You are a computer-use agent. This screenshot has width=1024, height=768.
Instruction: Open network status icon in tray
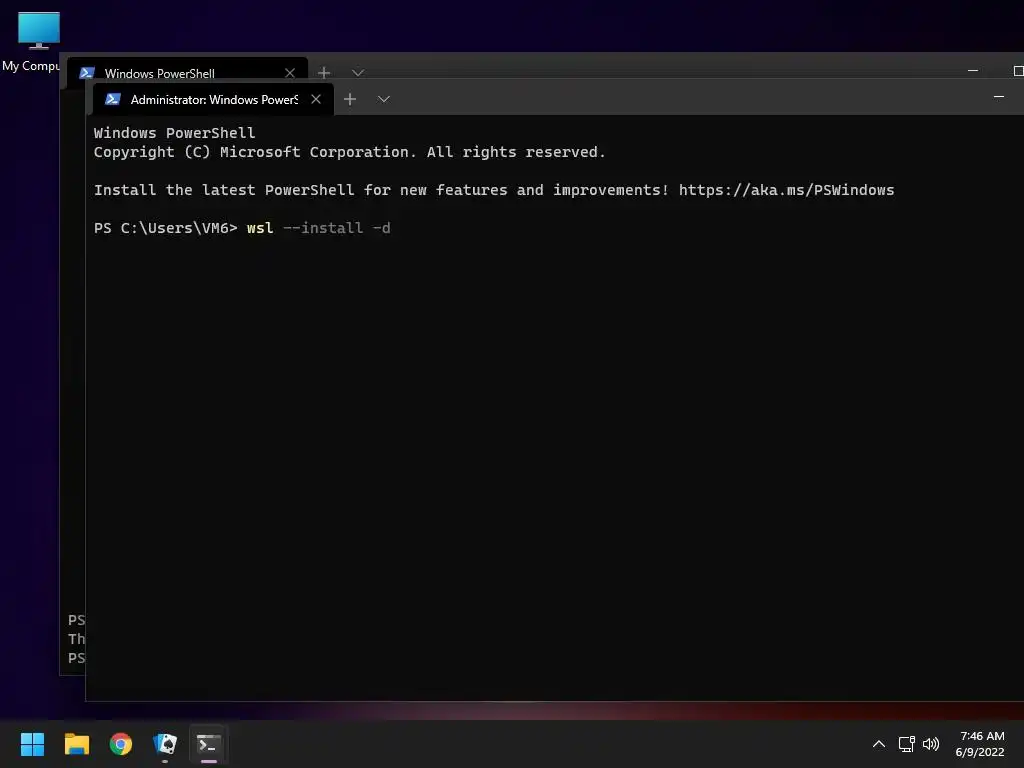906,744
